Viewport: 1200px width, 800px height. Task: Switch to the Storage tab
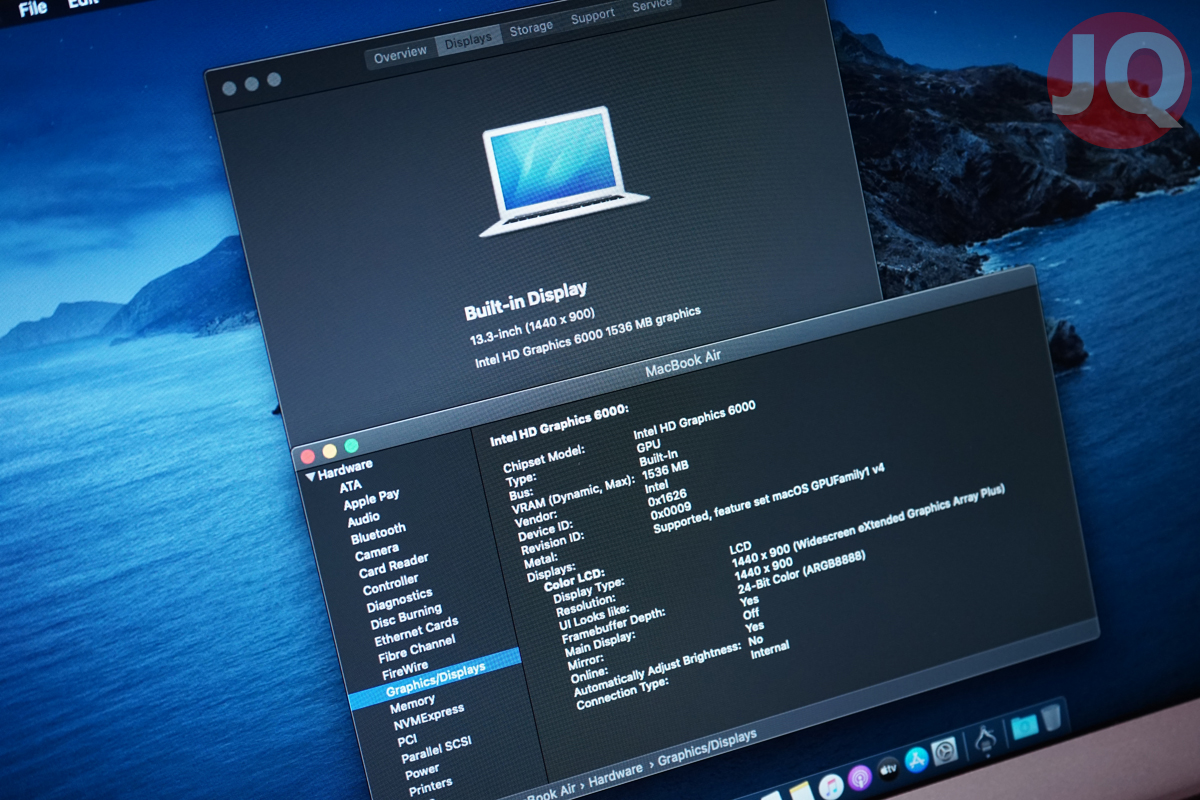pos(531,28)
